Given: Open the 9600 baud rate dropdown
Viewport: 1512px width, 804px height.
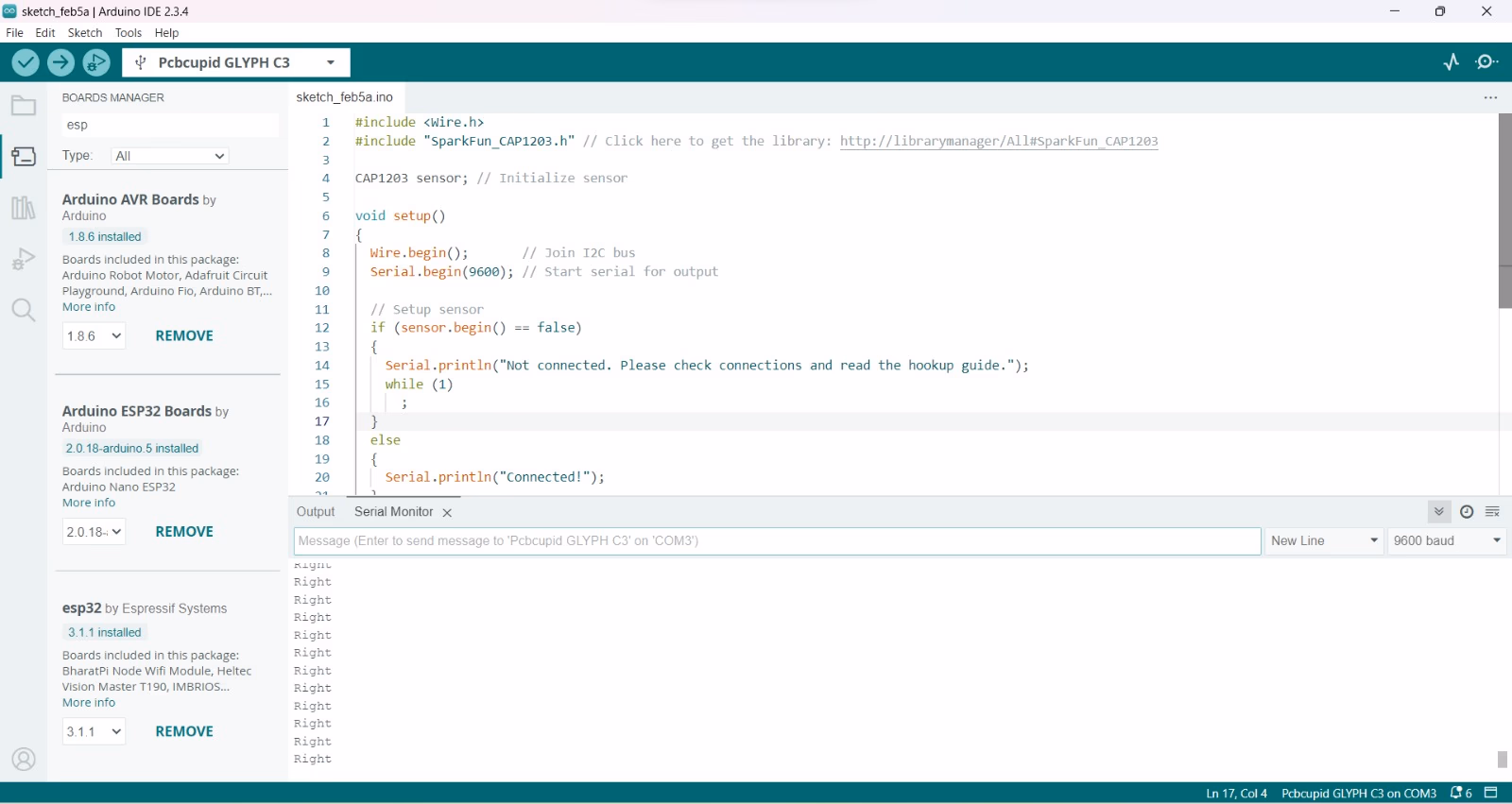Looking at the screenshot, I should click(1447, 540).
